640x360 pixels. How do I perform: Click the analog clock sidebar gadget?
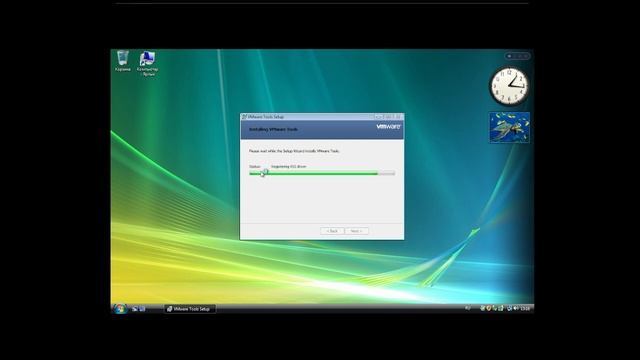tap(509, 86)
